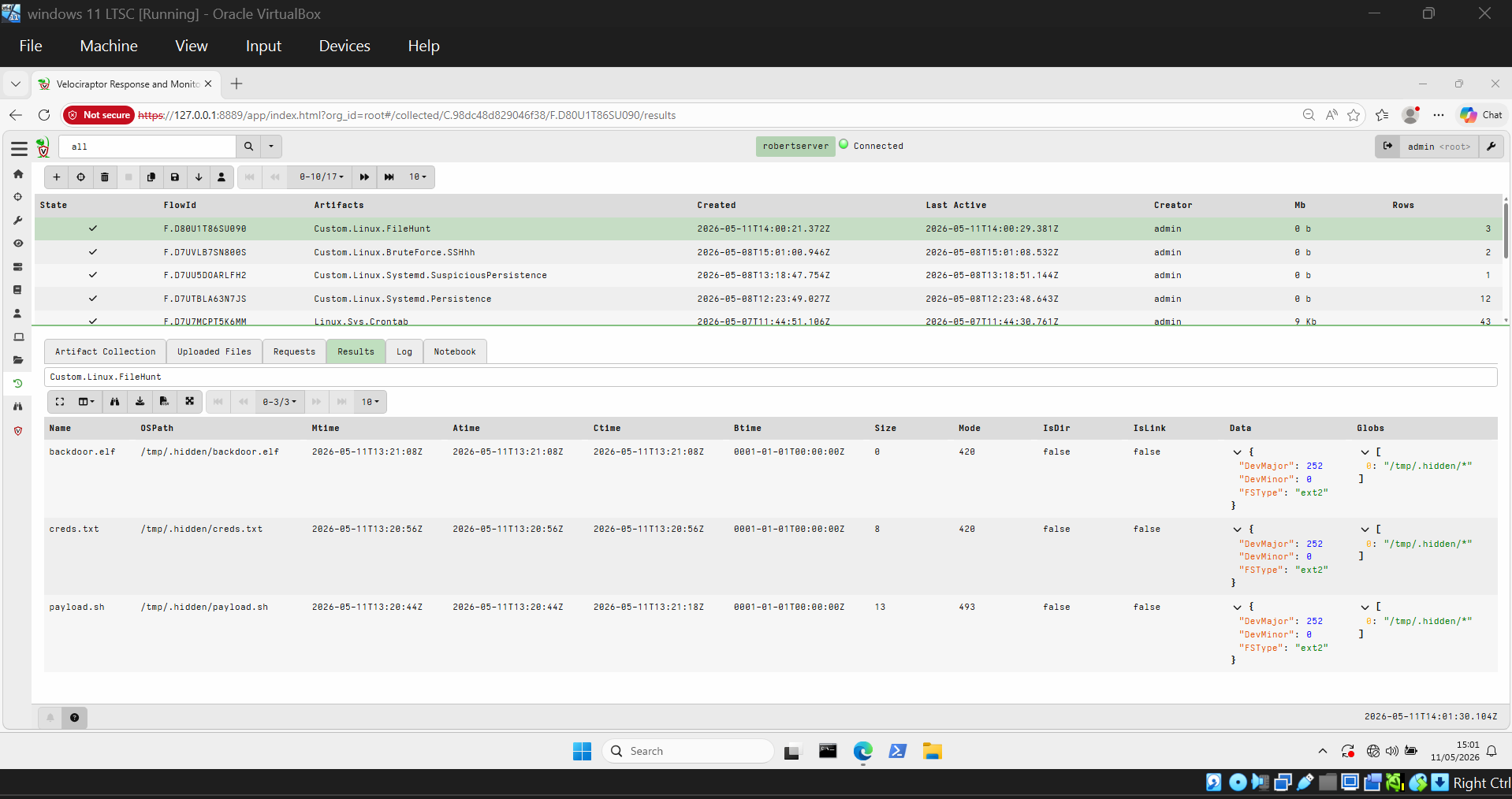This screenshot has width=1512, height=799.
Task: Collapse Data object for backdoor.elf row
Action: pos(1238,452)
